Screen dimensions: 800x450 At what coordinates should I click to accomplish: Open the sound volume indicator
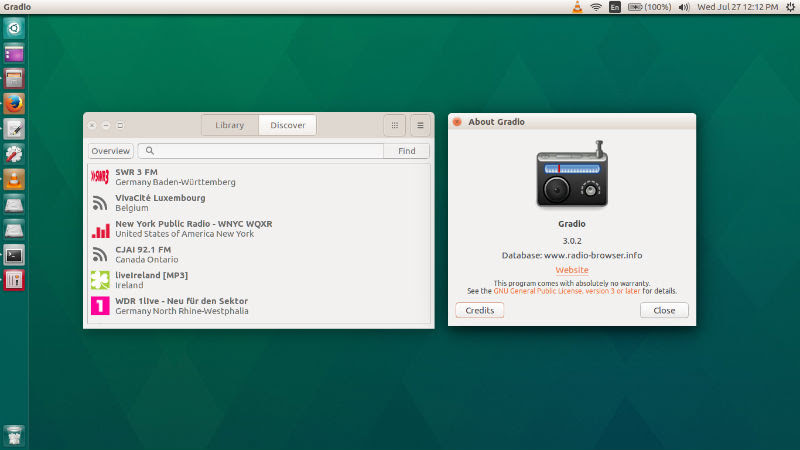684,7
